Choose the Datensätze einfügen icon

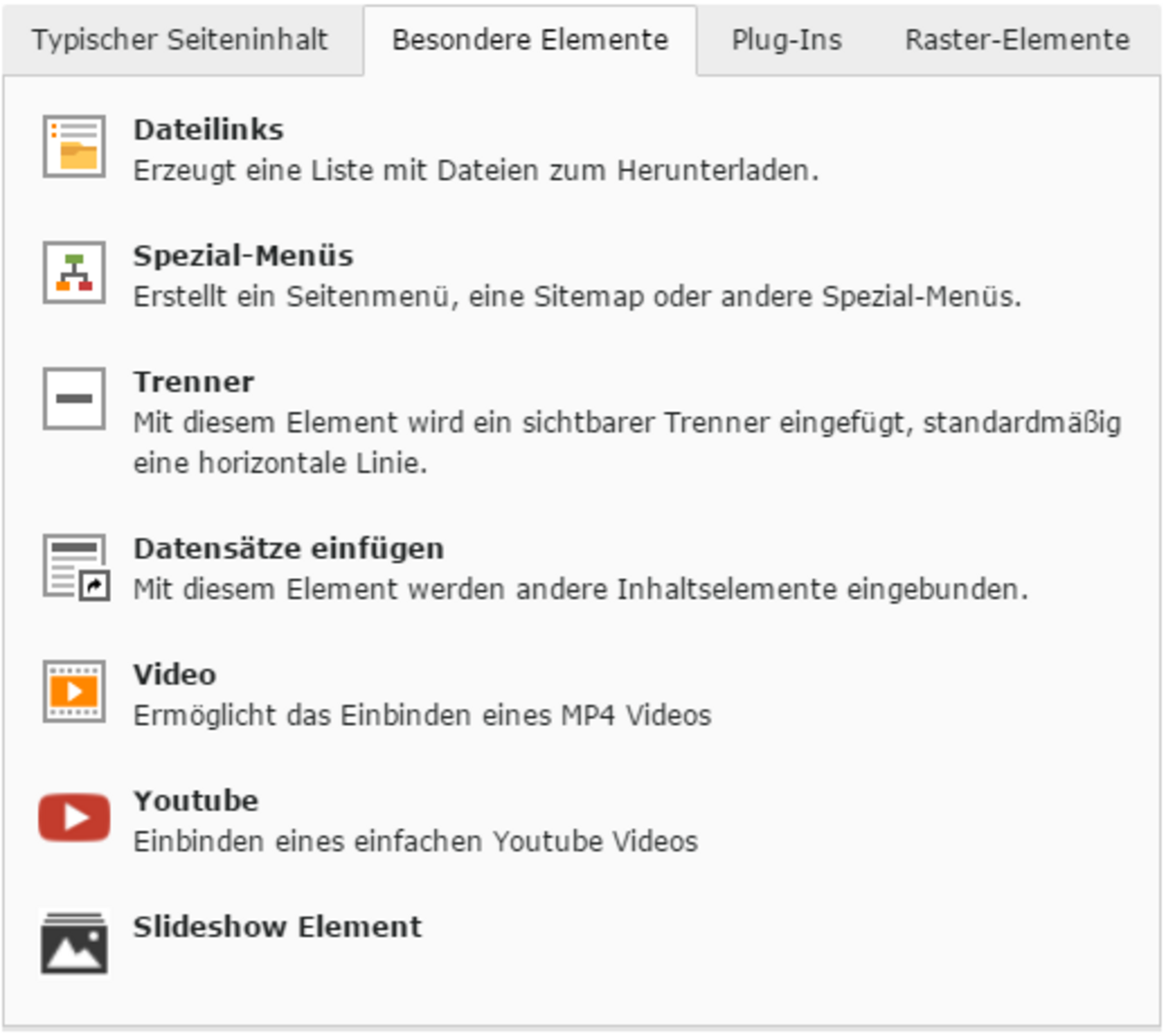coord(75,567)
